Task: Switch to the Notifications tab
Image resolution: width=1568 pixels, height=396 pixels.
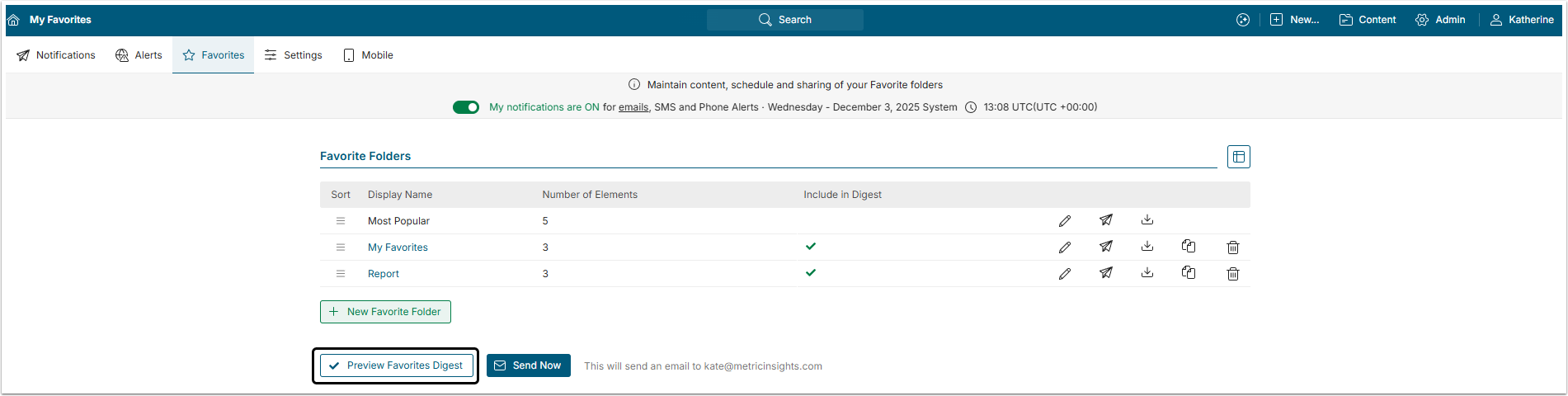Action: pos(56,55)
